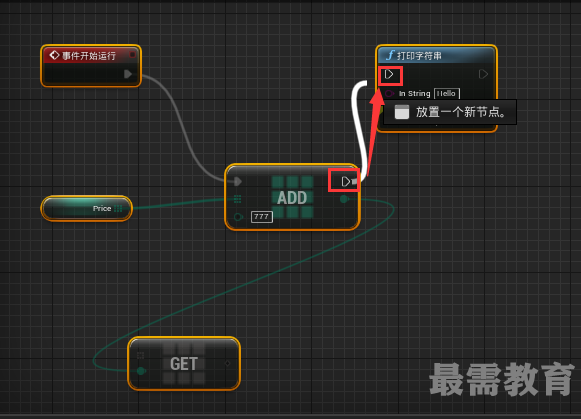Edit the 777 value field on ADD node
Image resolution: width=581 pixels, height=419 pixels.
point(262,217)
